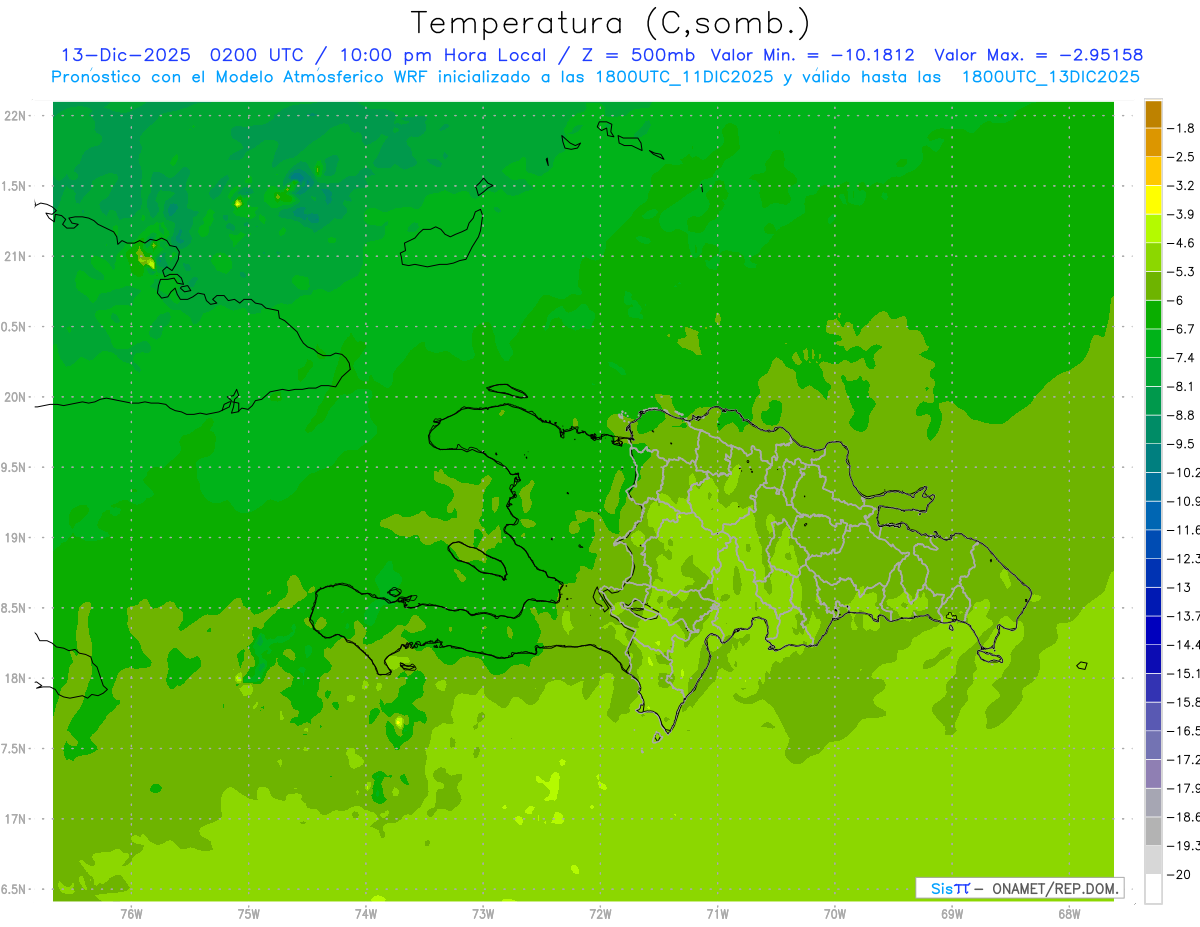Click the "-6.7" colorbar label

1180,329
